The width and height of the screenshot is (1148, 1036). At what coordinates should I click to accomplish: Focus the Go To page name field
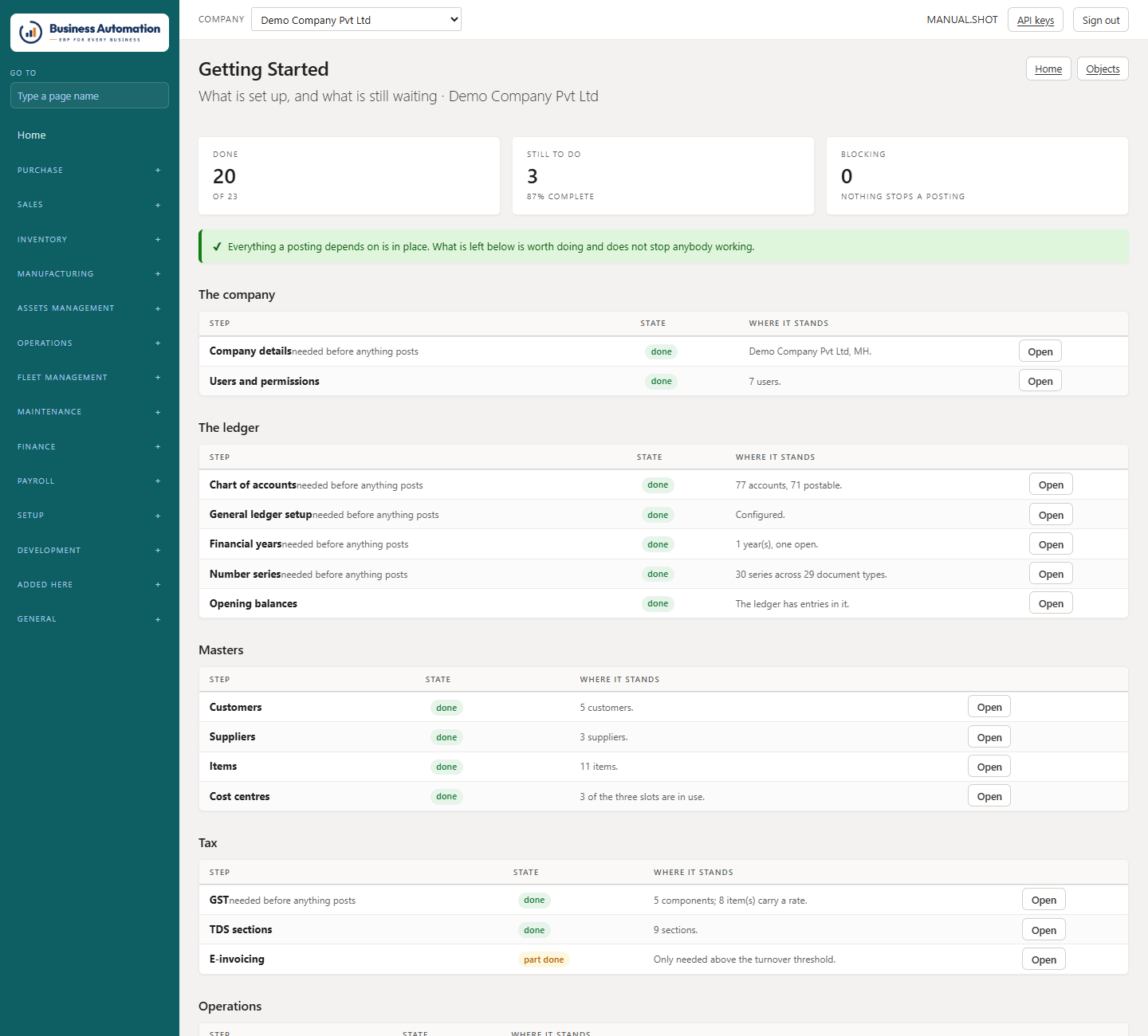tap(89, 96)
